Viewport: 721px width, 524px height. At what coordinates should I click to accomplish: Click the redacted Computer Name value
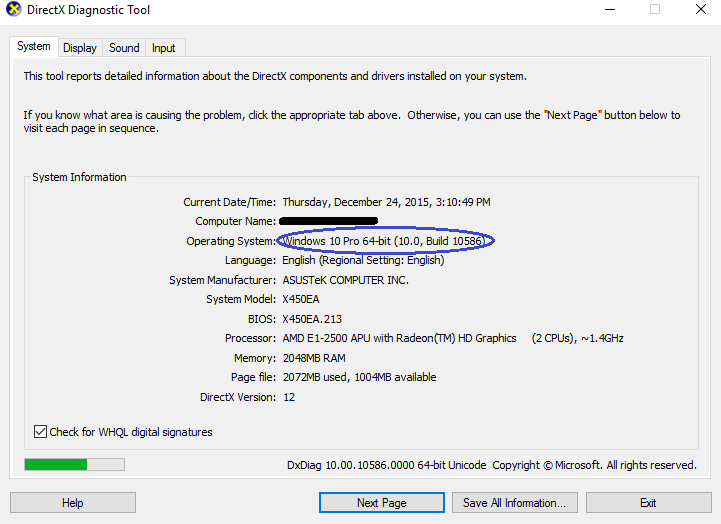[x=328, y=221]
